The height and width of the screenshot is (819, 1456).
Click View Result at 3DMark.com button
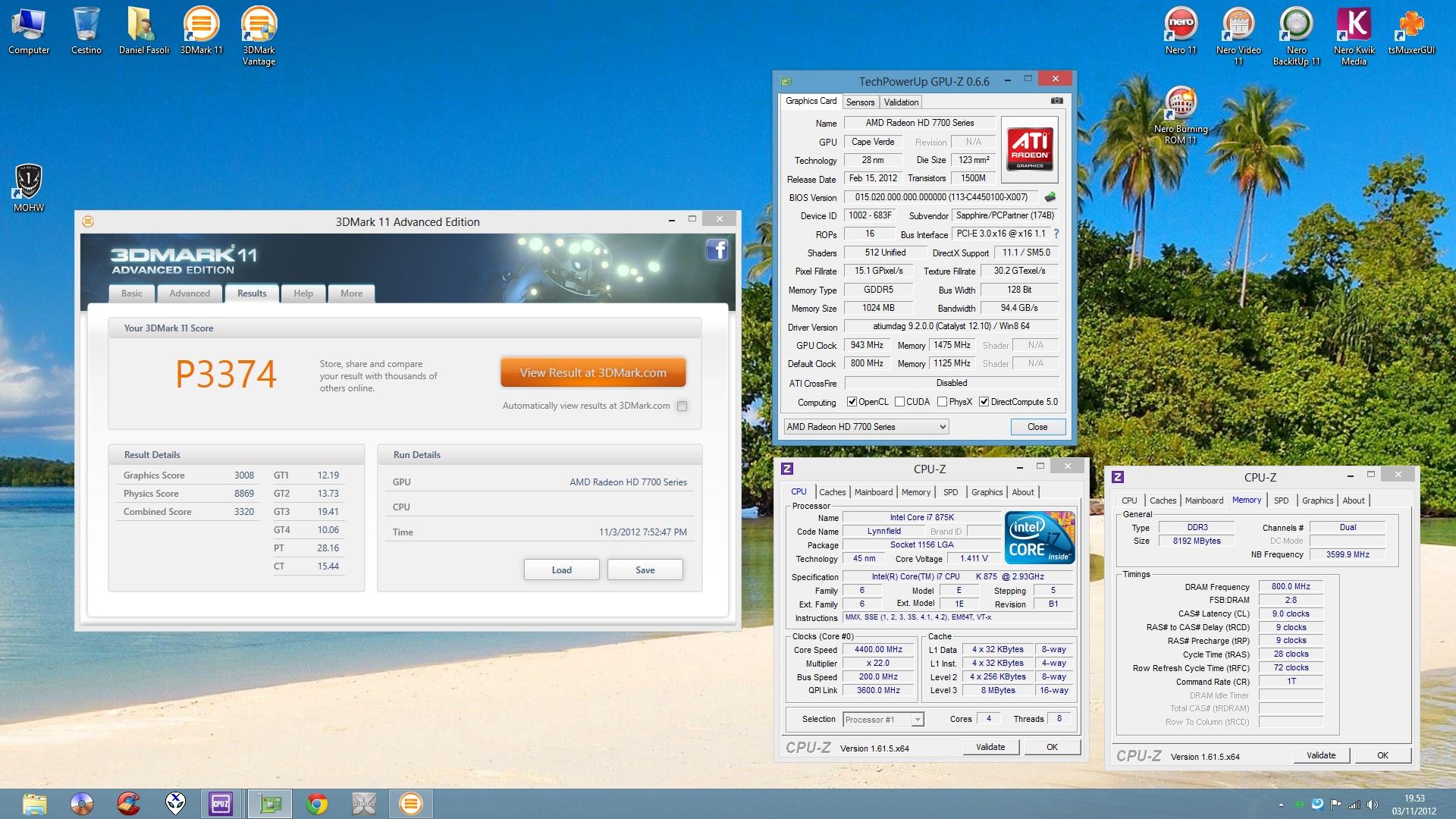point(593,372)
